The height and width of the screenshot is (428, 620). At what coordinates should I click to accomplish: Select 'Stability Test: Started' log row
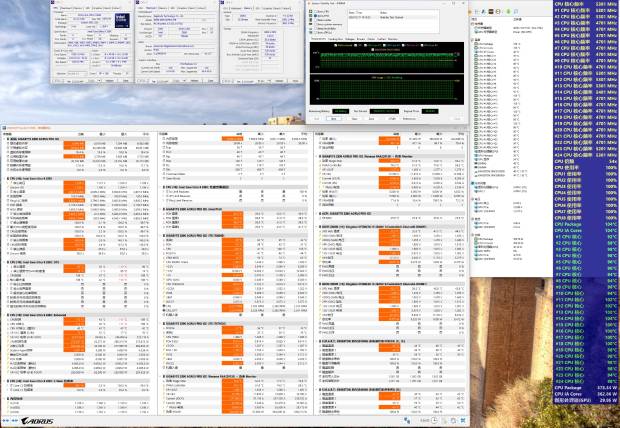click(392, 17)
